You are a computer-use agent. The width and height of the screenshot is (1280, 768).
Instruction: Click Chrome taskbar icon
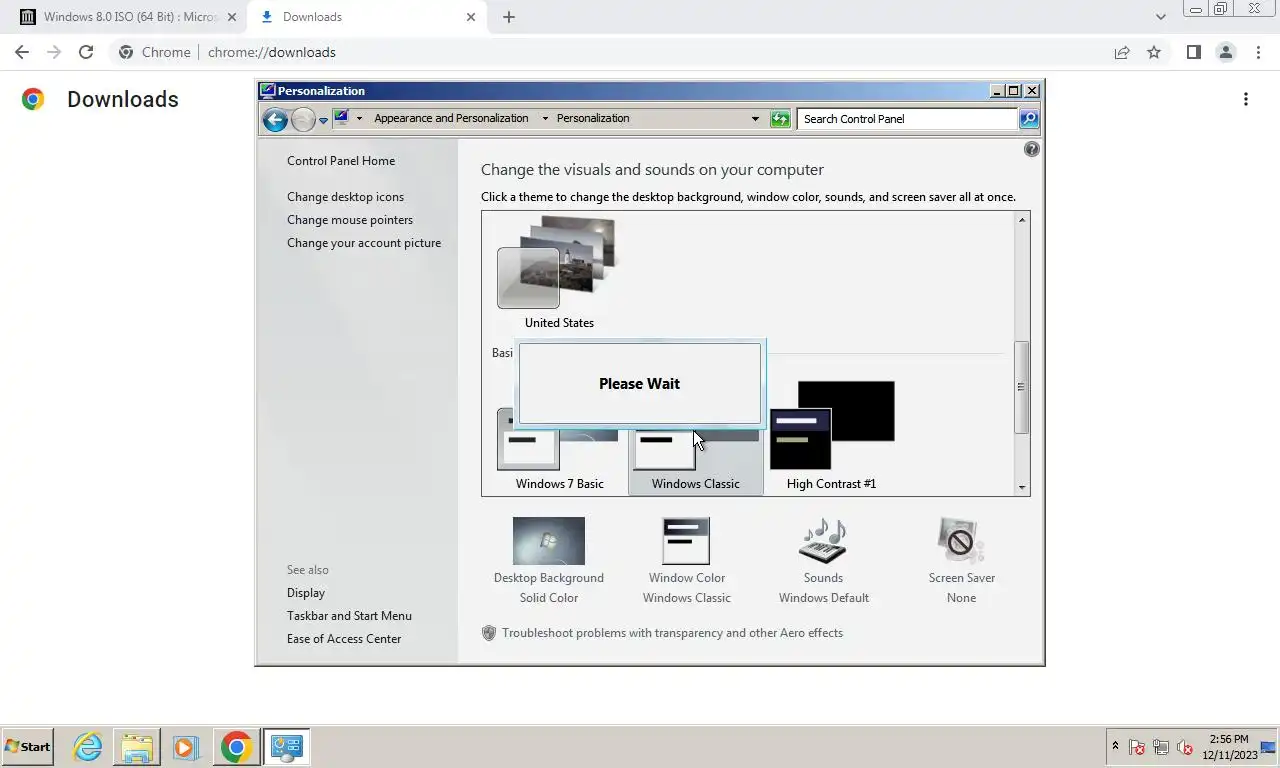click(236, 747)
